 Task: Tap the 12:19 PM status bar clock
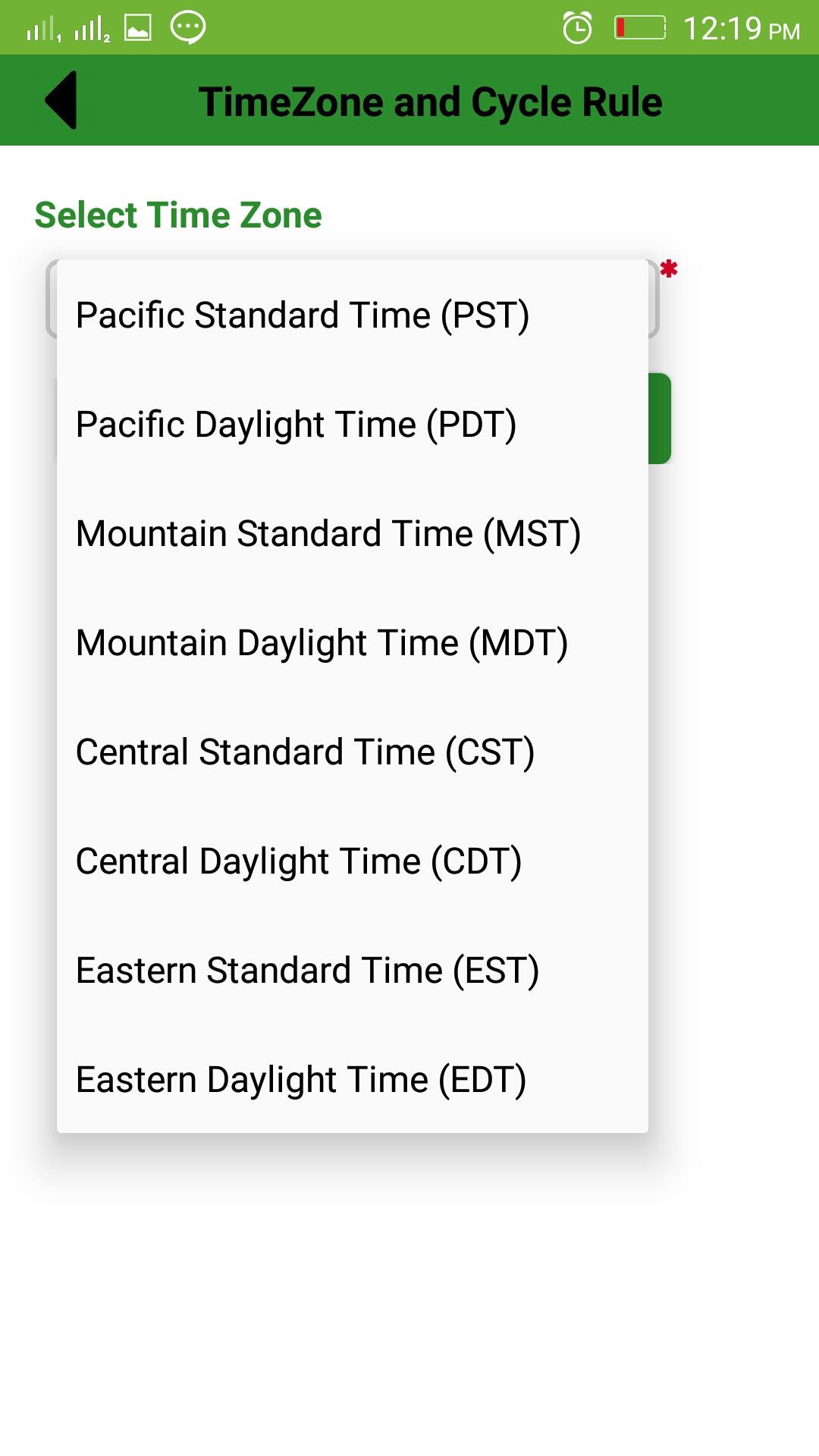click(741, 29)
